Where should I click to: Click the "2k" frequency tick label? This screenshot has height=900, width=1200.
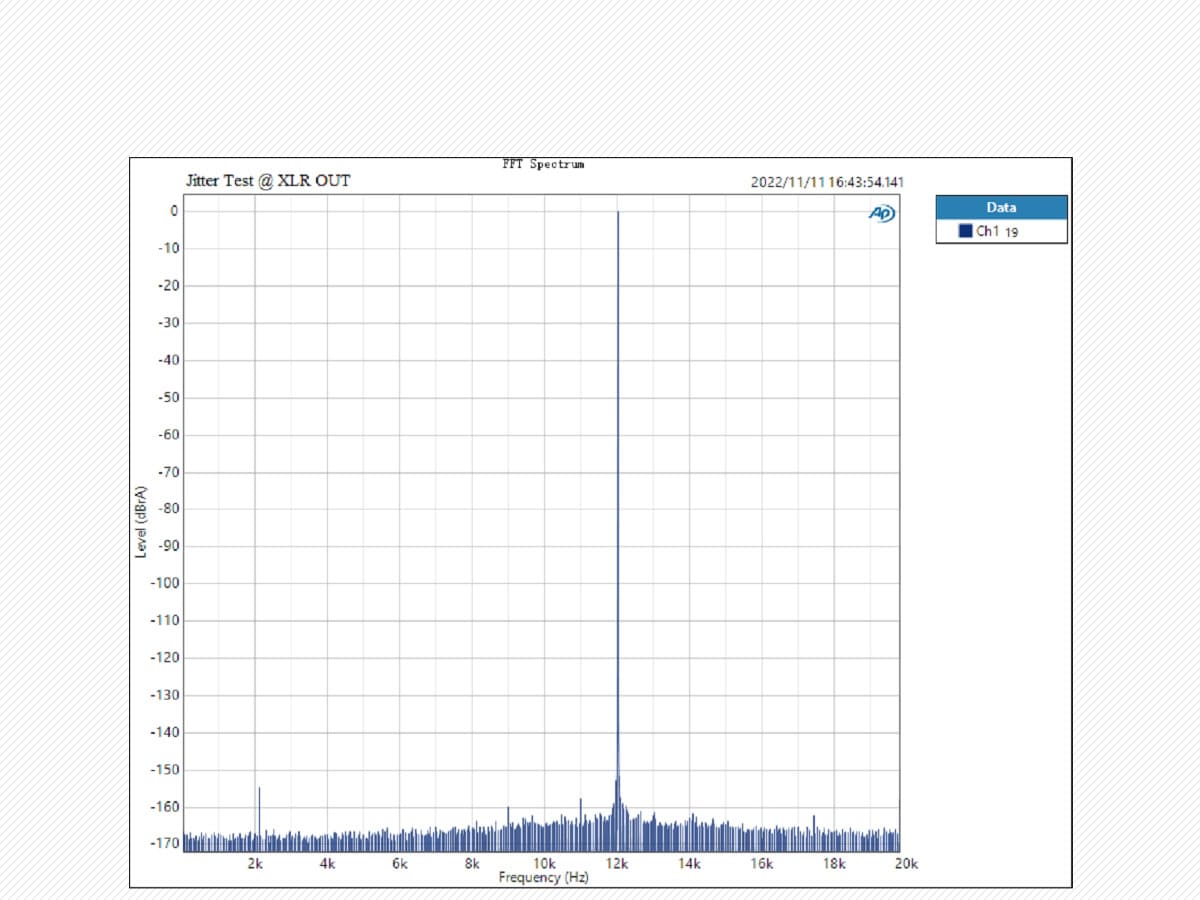pyautogui.click(x=255, y=864)
